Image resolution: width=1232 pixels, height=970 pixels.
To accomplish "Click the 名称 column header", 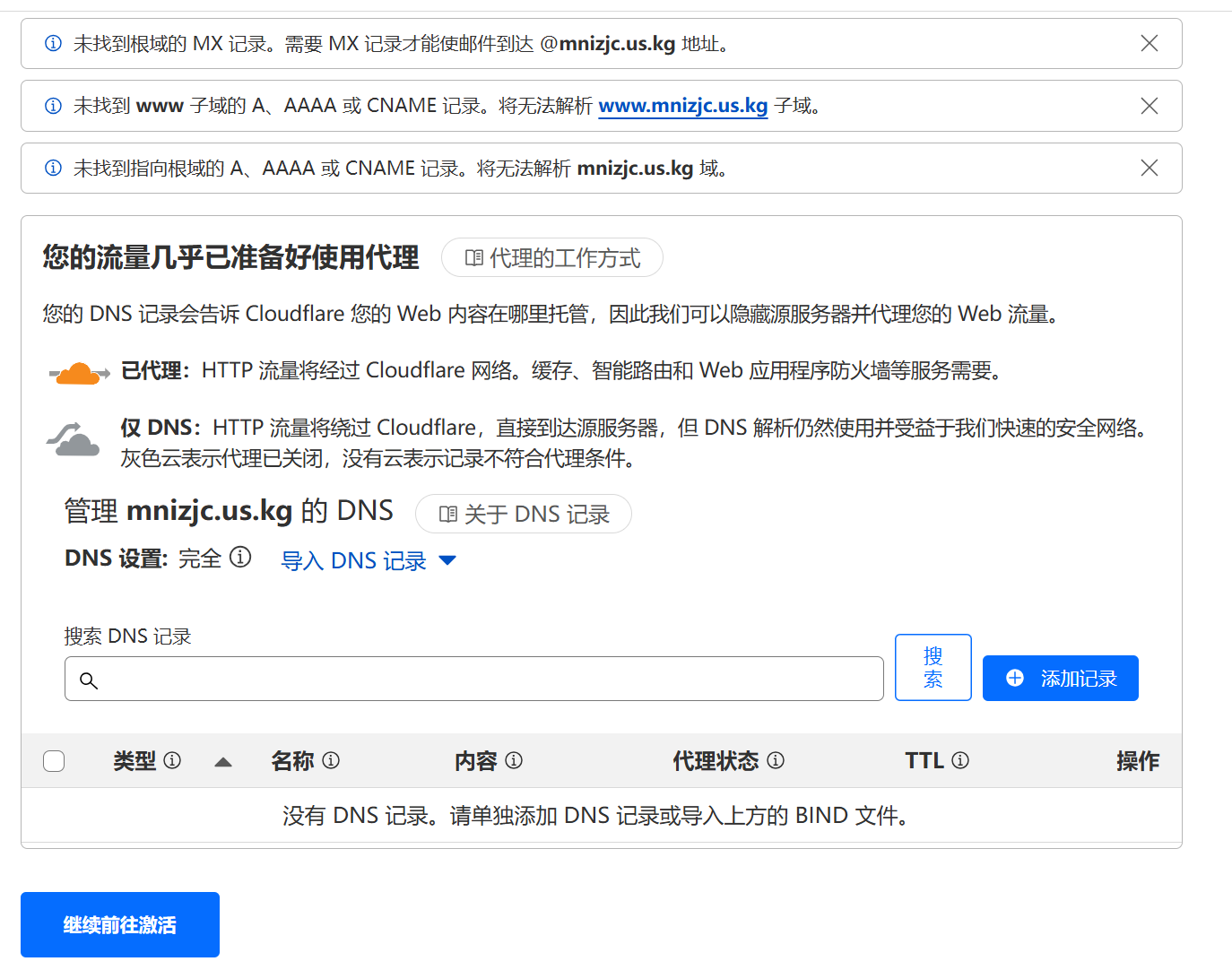I will point(292,761).
